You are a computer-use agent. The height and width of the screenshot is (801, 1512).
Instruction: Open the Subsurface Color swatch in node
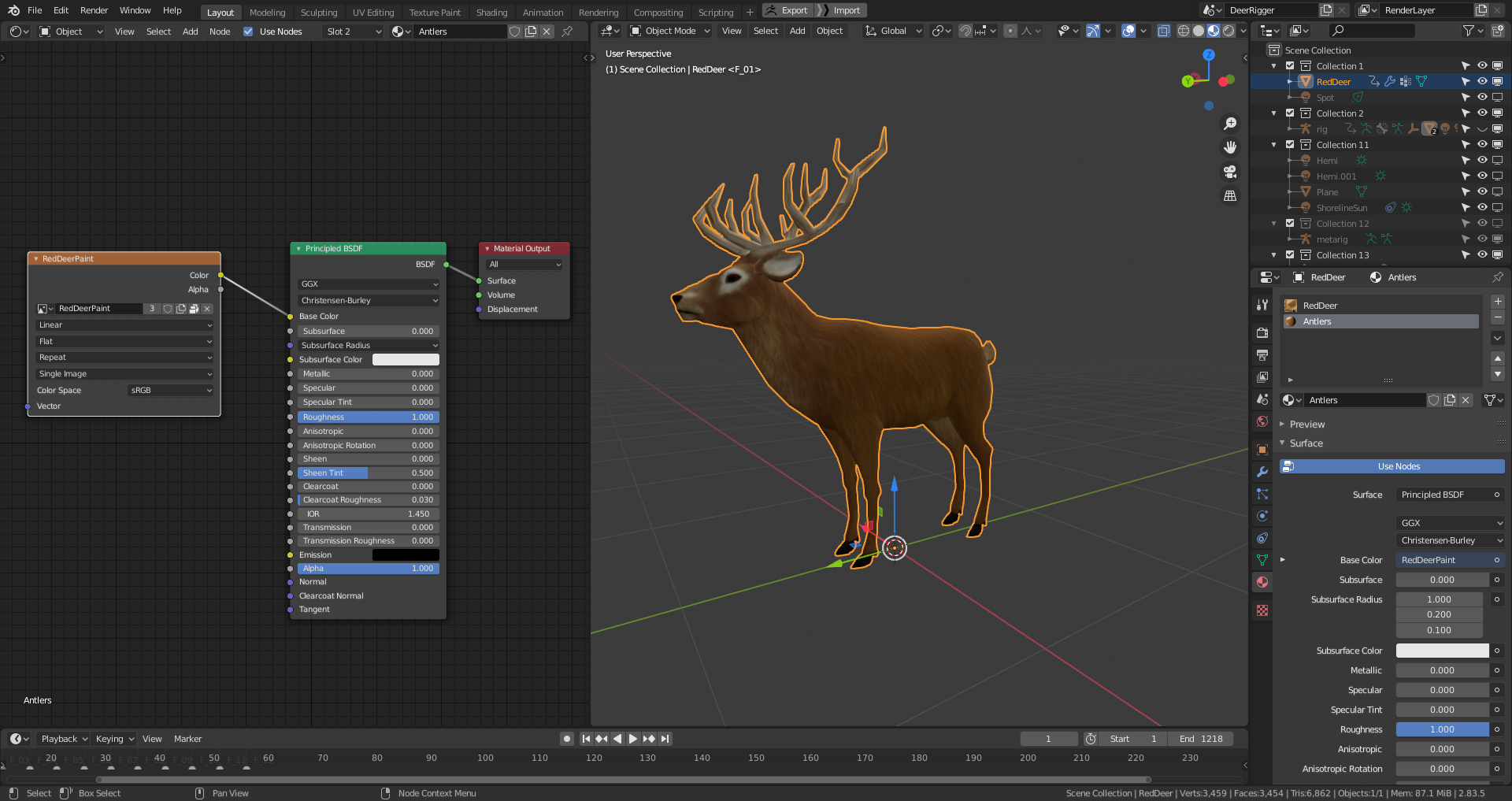coord(406,359)
